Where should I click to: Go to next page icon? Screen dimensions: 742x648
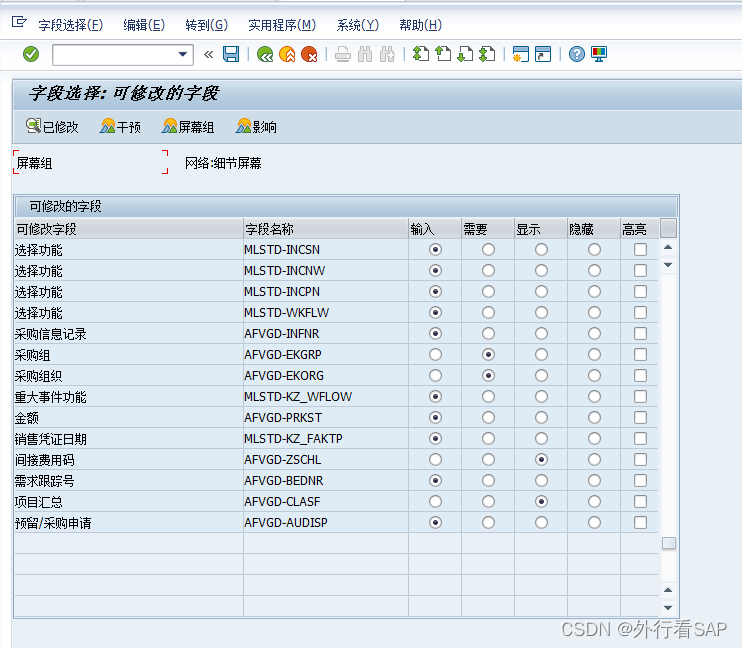click(x=465, y=54)
